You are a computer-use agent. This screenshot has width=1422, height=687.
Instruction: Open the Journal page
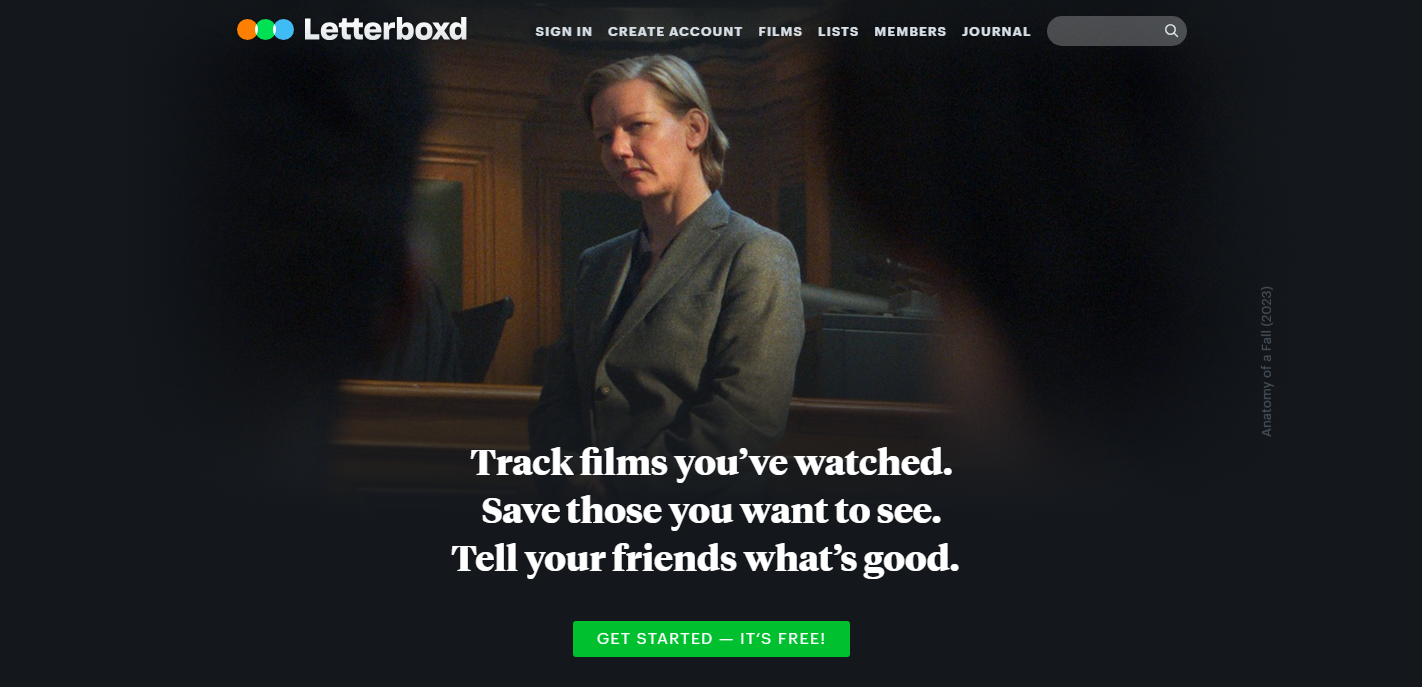[996, 31]
